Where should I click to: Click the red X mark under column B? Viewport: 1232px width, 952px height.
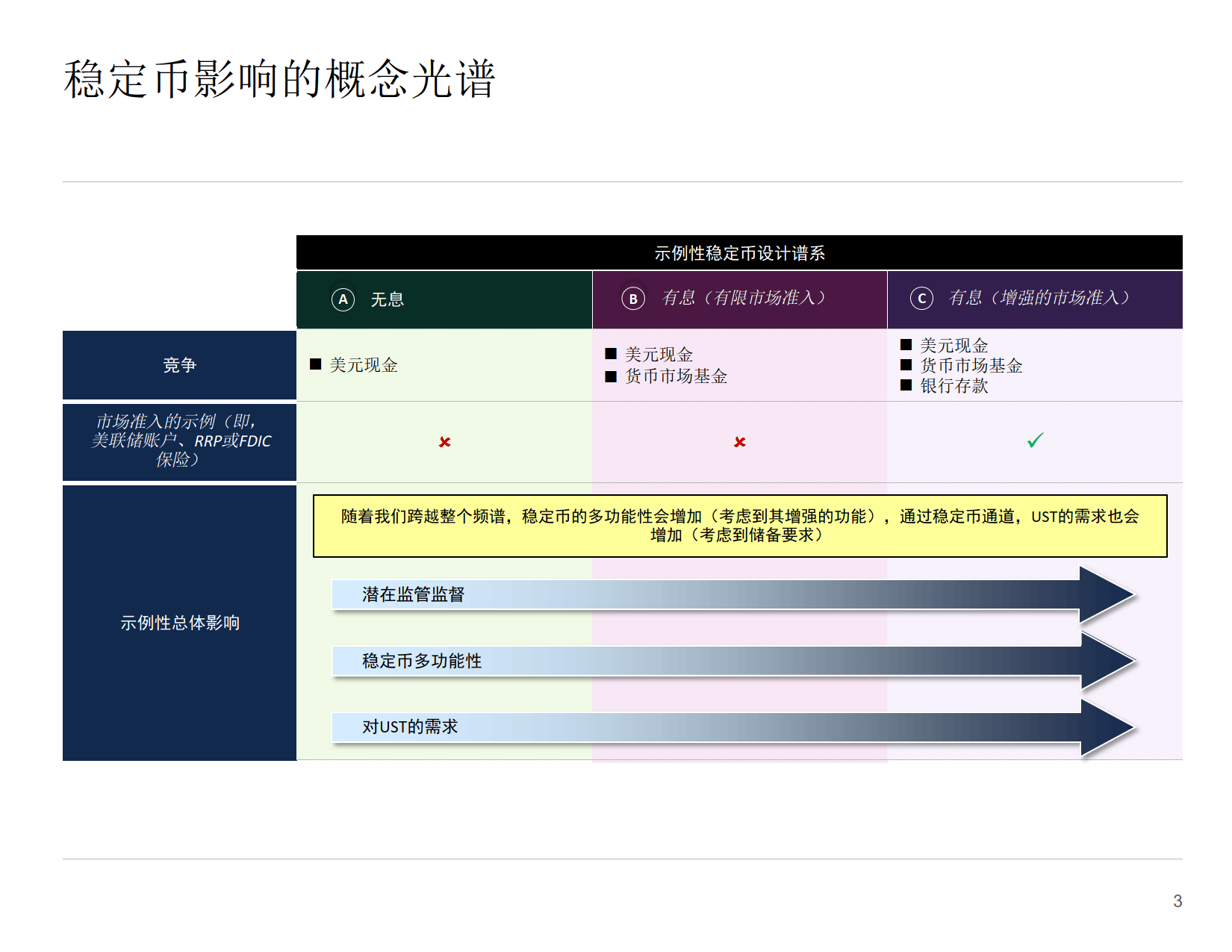point(739,442)
